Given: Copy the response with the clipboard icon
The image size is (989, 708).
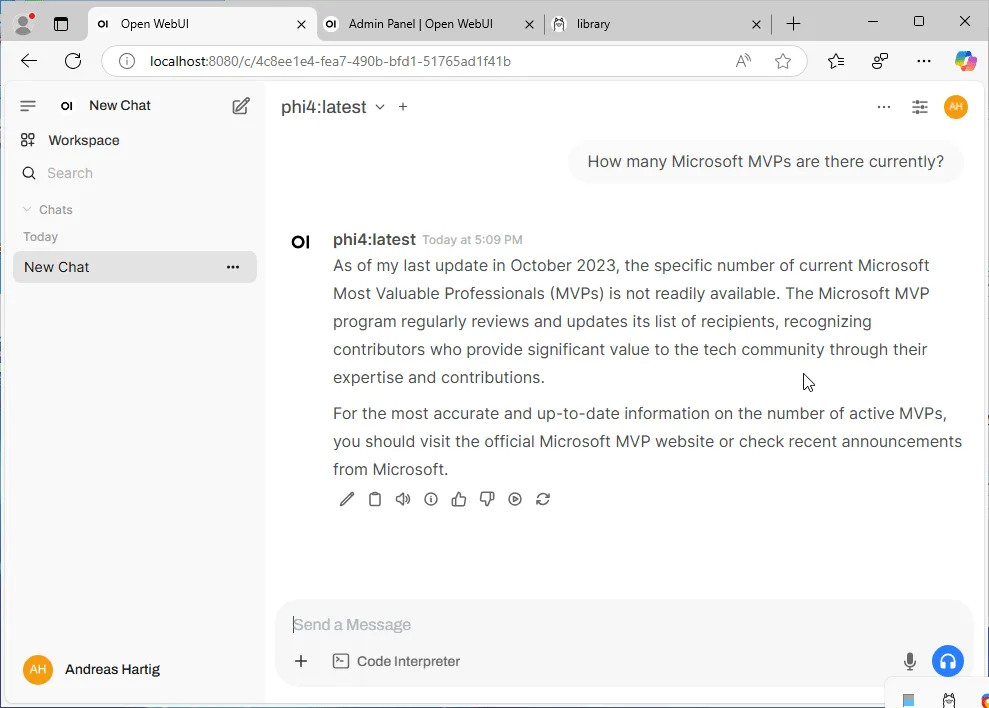Looking at the screenshot, I should tap(375, 500).
